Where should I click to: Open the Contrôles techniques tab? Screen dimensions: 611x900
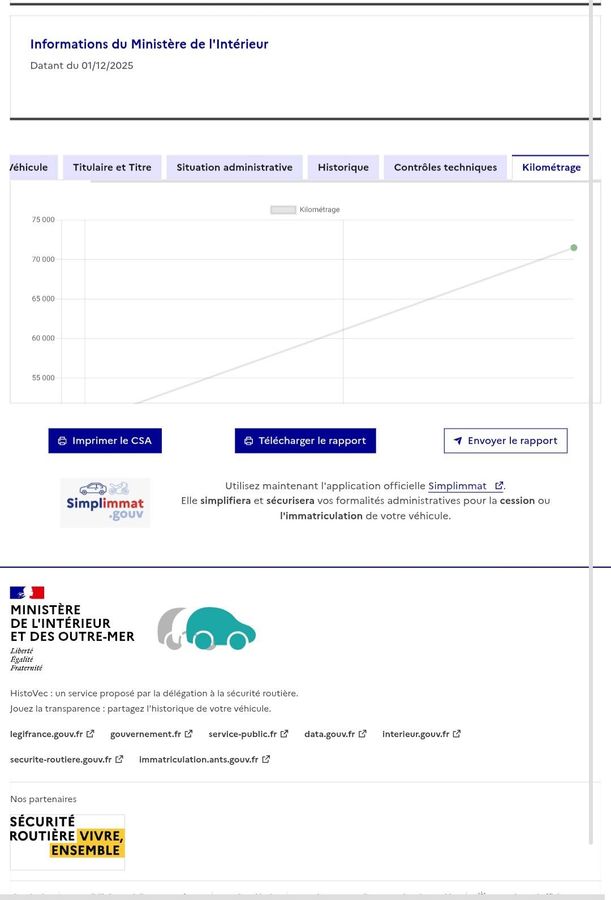click(445, 167)
